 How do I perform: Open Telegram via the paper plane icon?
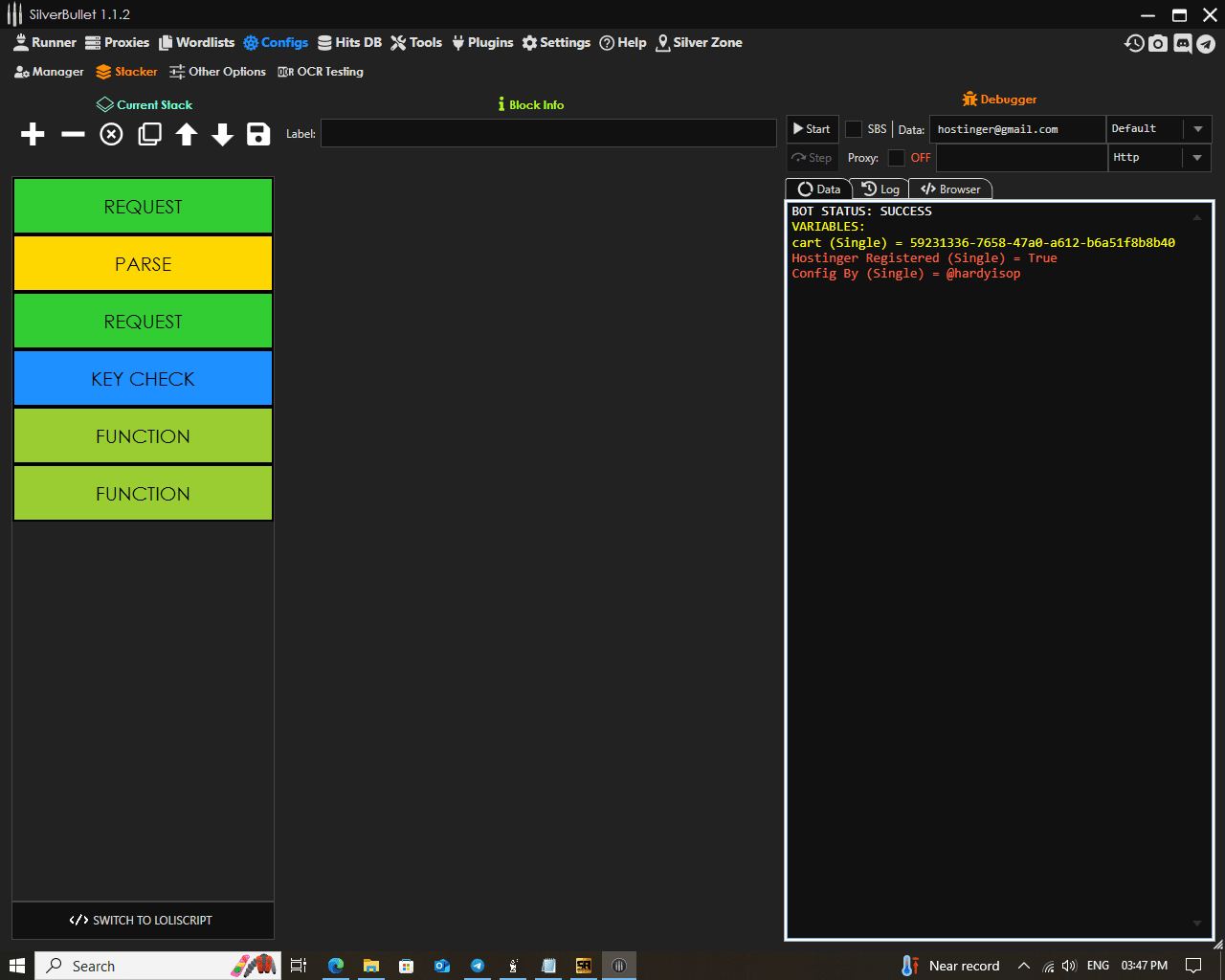1205,43
